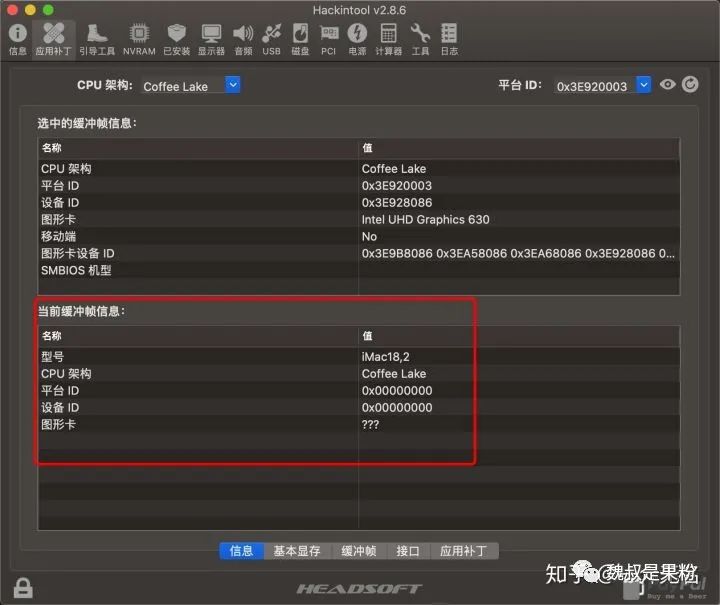720x605 pixels.
Task: Click the 值 column header in current framebuffer table
Action: [519, 336]
